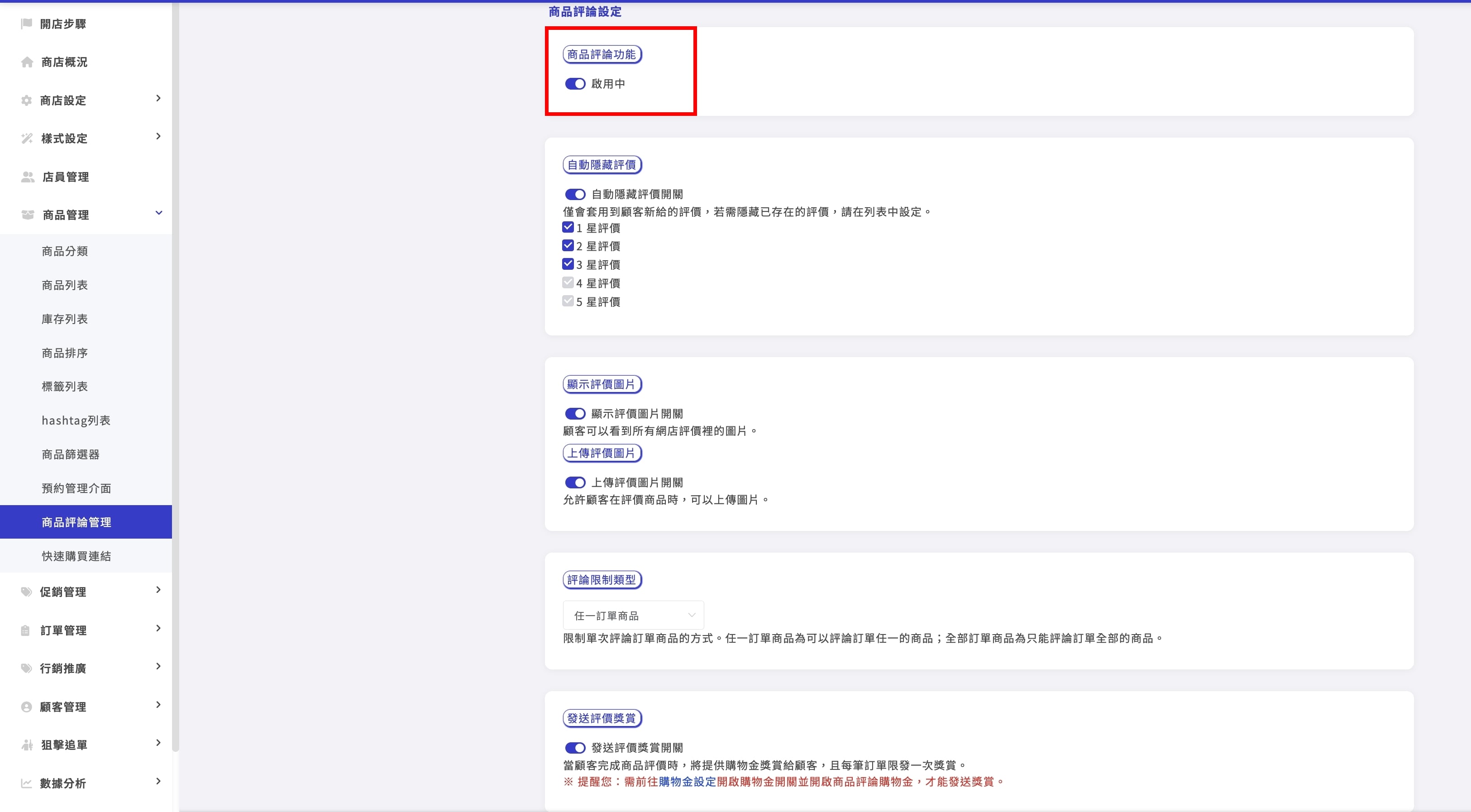Image resolution: width=1471 pixels, height=812 pixels.
Task: Open the 任一訂單商品 dropdown
Action: 633,615
